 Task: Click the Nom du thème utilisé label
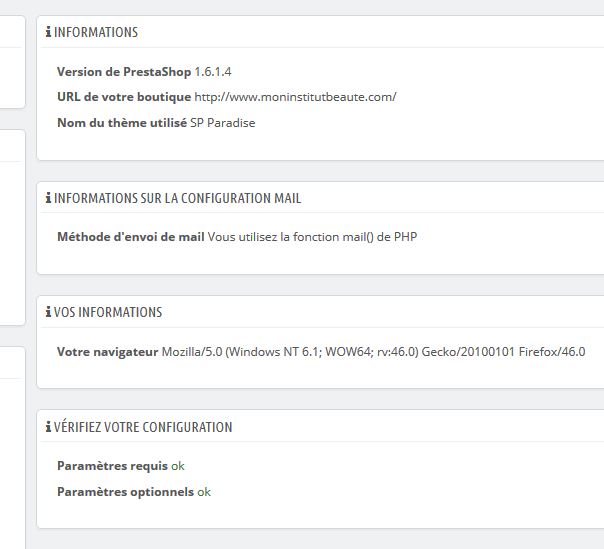coord(122,123)
